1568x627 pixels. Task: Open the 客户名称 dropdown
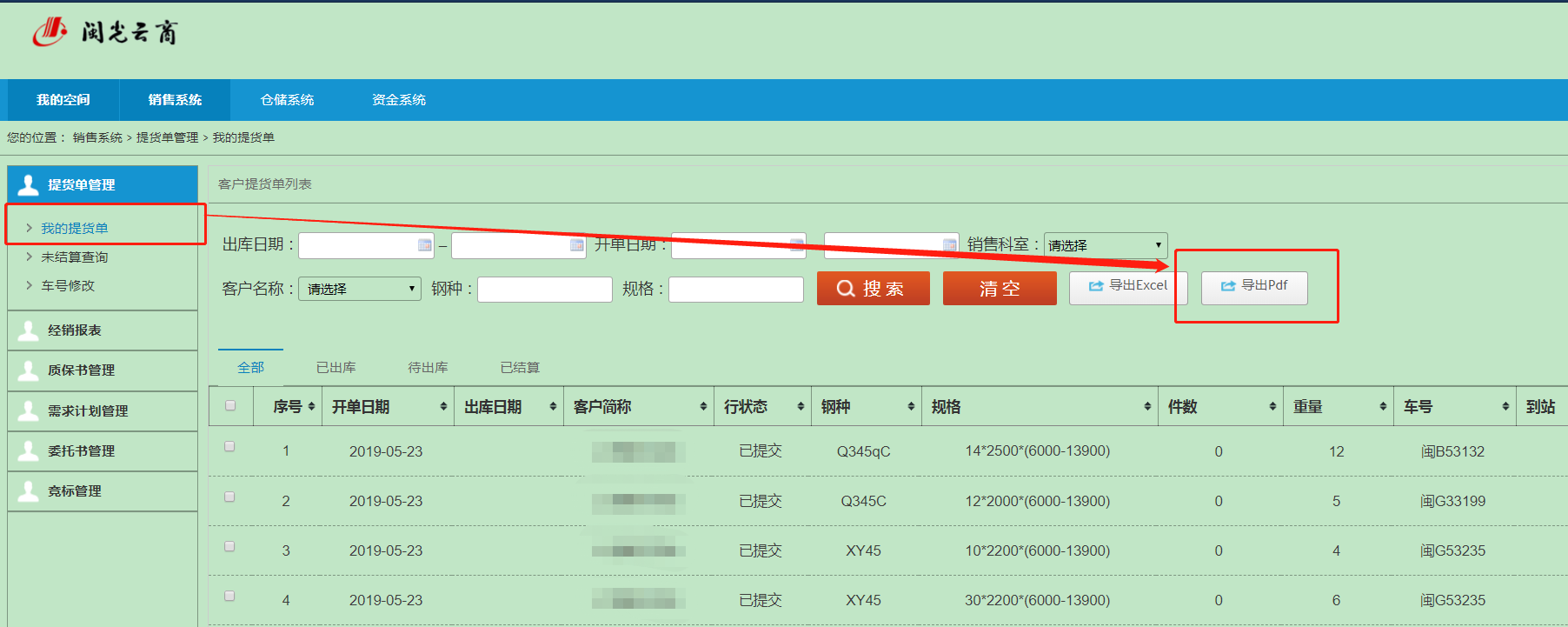point(359,289)
